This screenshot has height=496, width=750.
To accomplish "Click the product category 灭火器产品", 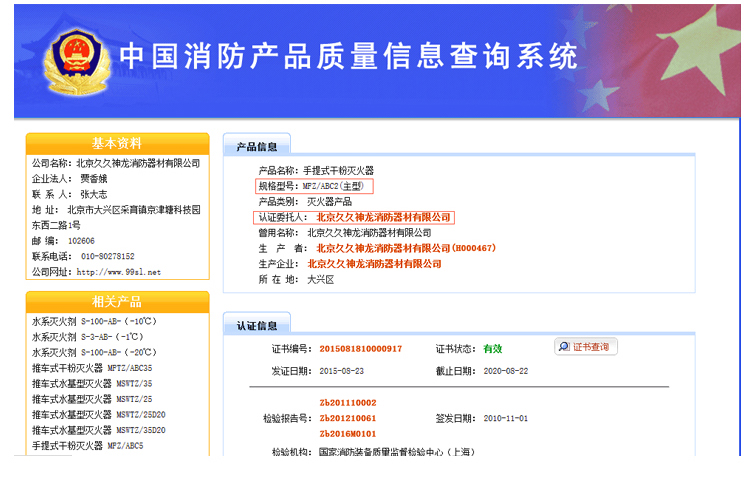I will (x=329, y=202).
